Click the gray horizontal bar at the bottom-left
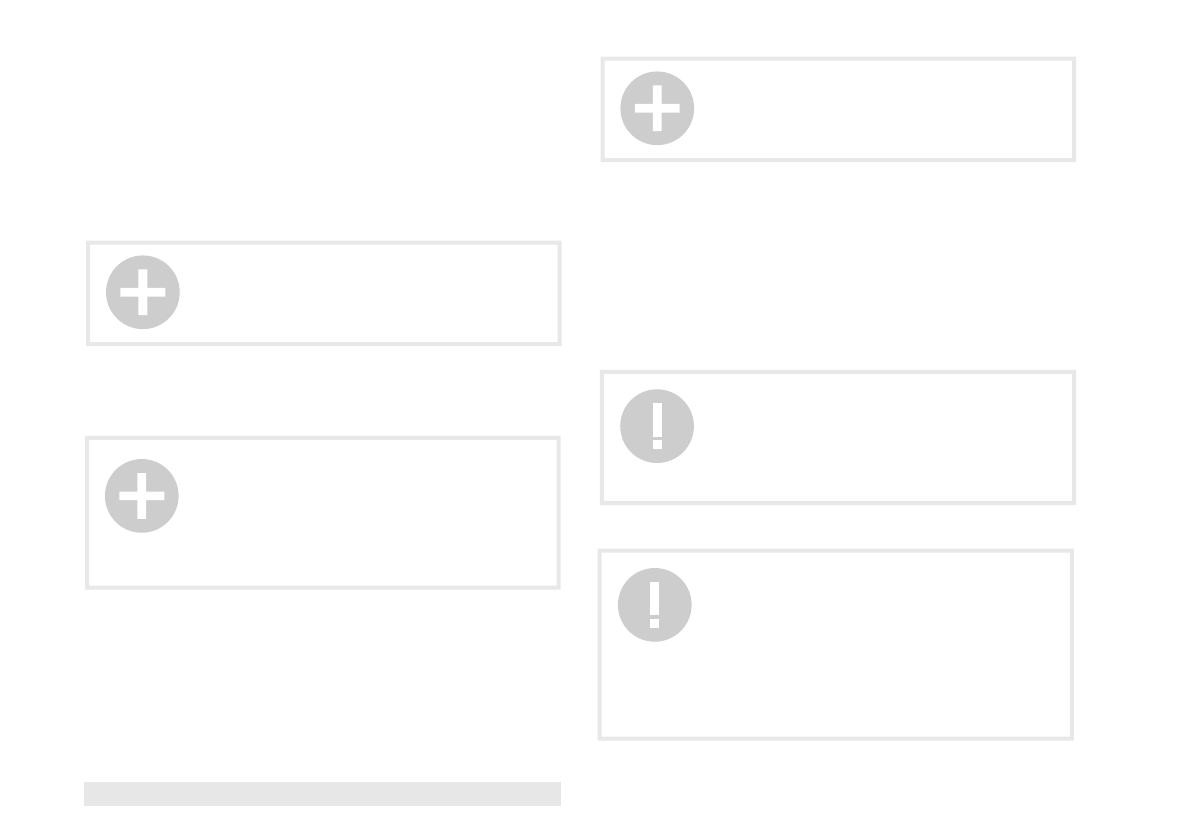The image size is (1191, 839). click(x=322, y=794)
